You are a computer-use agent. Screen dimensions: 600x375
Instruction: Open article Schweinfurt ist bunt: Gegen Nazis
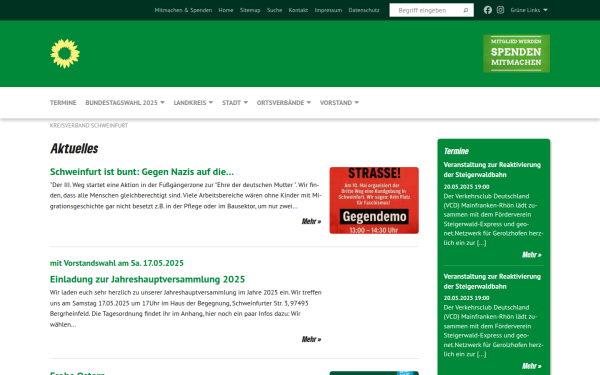pos(142,172)
